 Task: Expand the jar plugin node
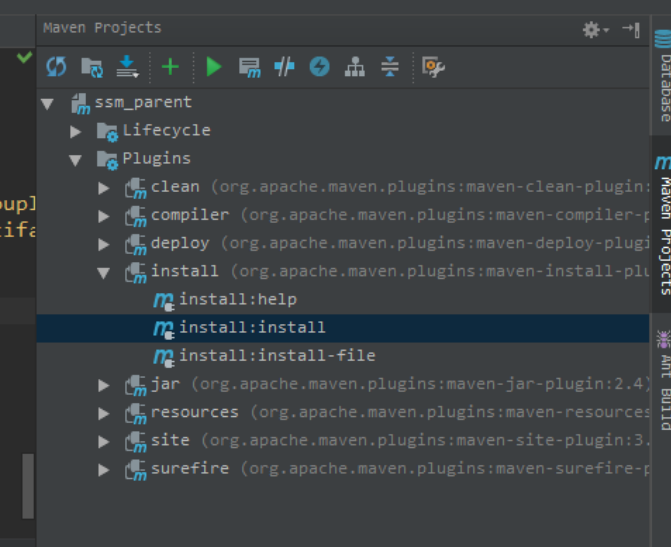pyautogui.click(x=104, y=385)
